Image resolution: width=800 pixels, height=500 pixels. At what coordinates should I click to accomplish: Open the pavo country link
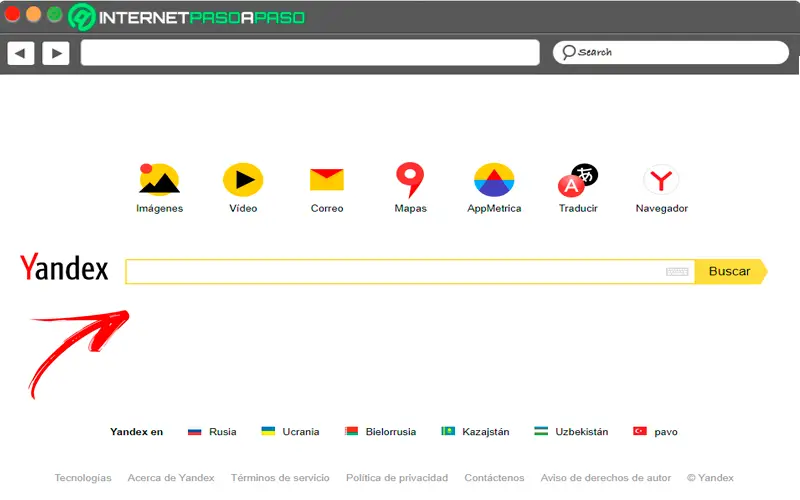pos(666,432)
